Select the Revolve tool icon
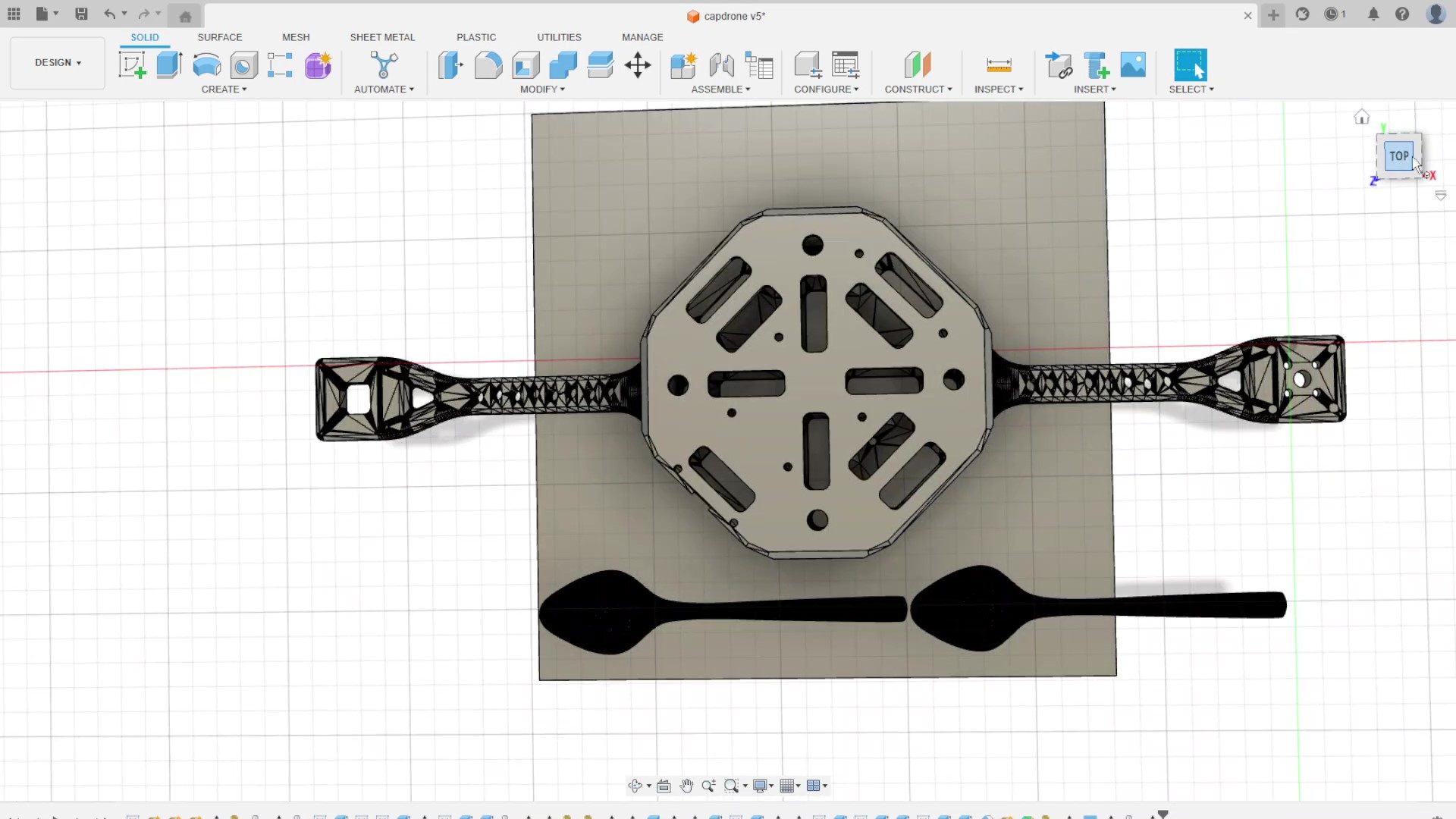The width and height of the screenshot is (1456, 819). tap(206, 65)
